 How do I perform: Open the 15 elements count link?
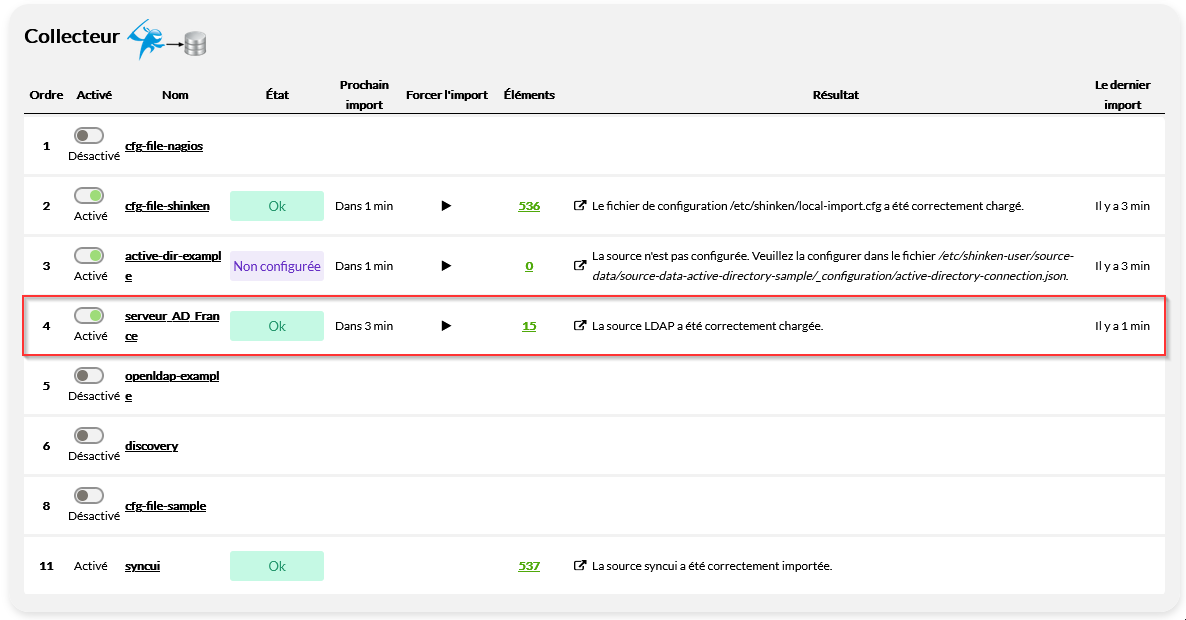tap(529, 326)
